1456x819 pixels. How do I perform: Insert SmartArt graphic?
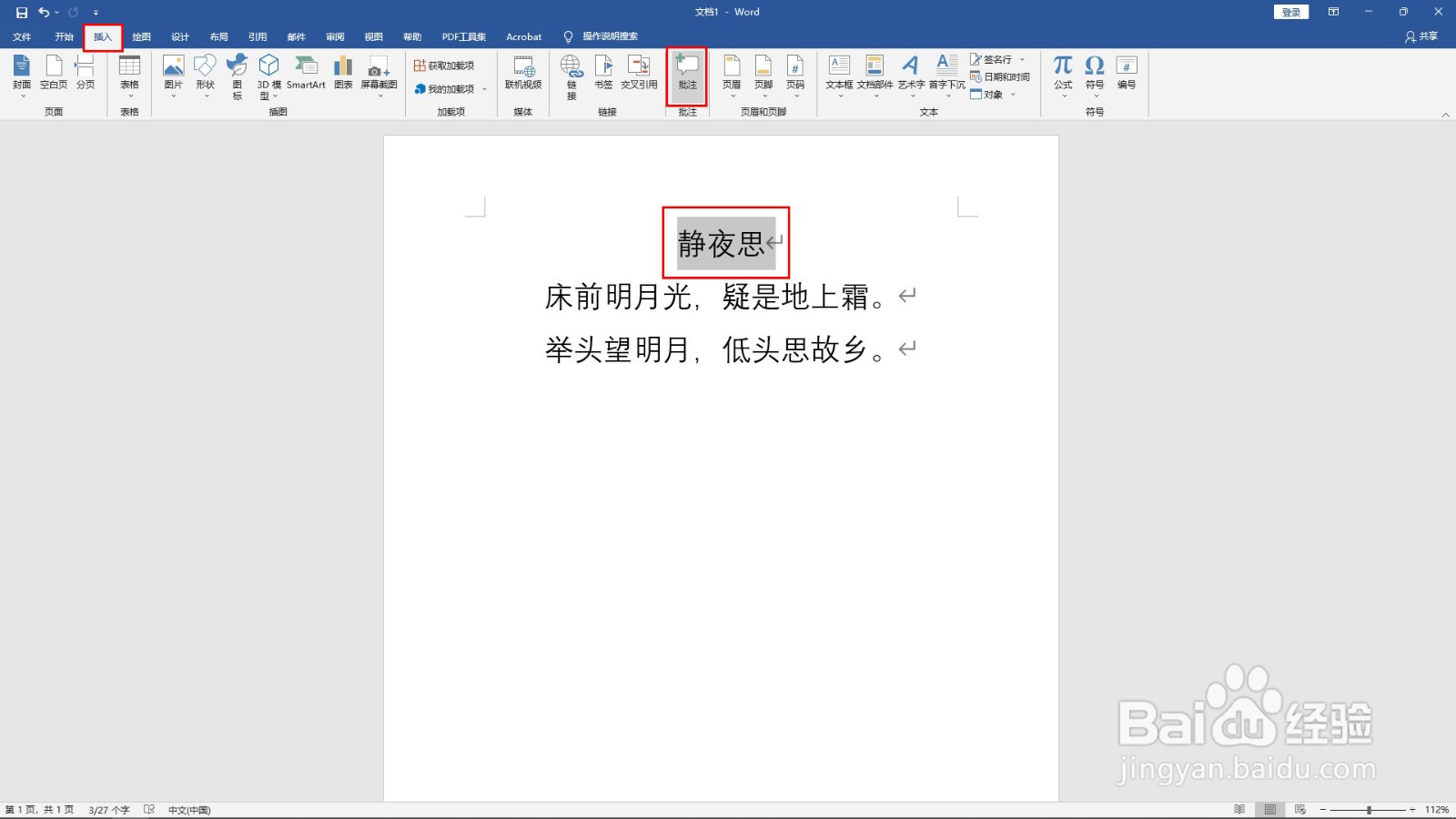306,76
